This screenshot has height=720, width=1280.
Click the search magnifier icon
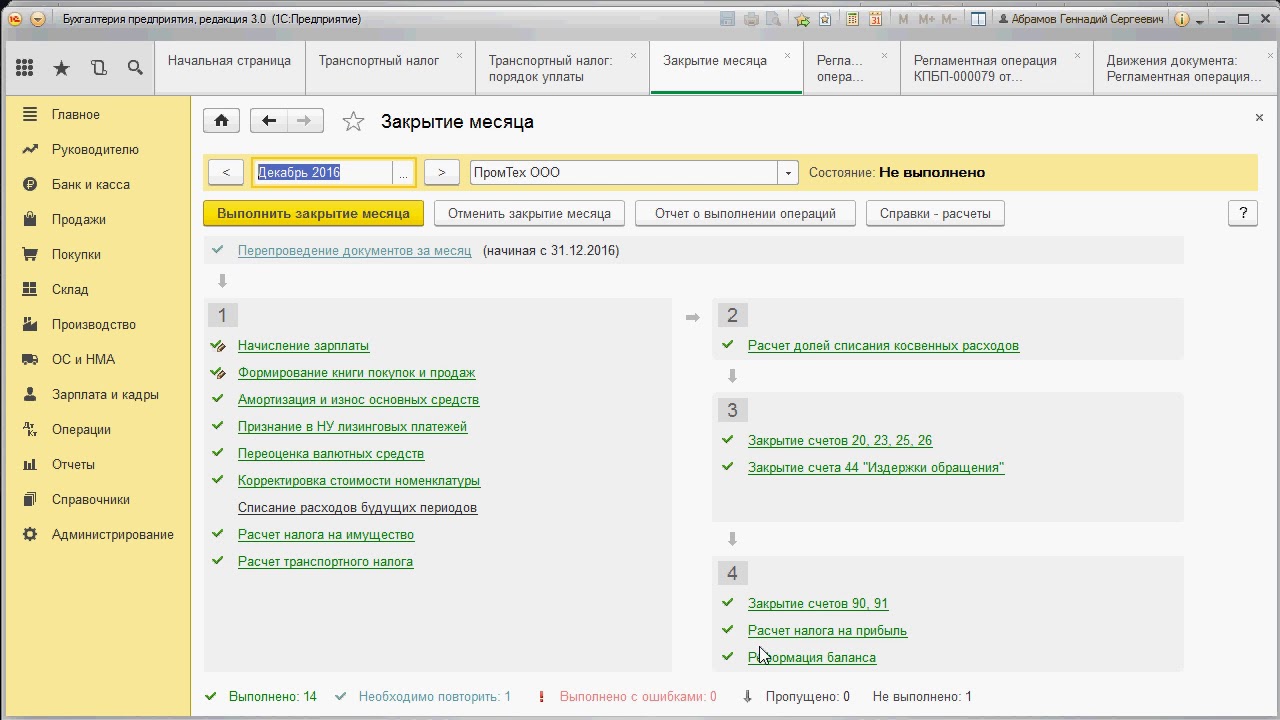(x=135, y=68)
